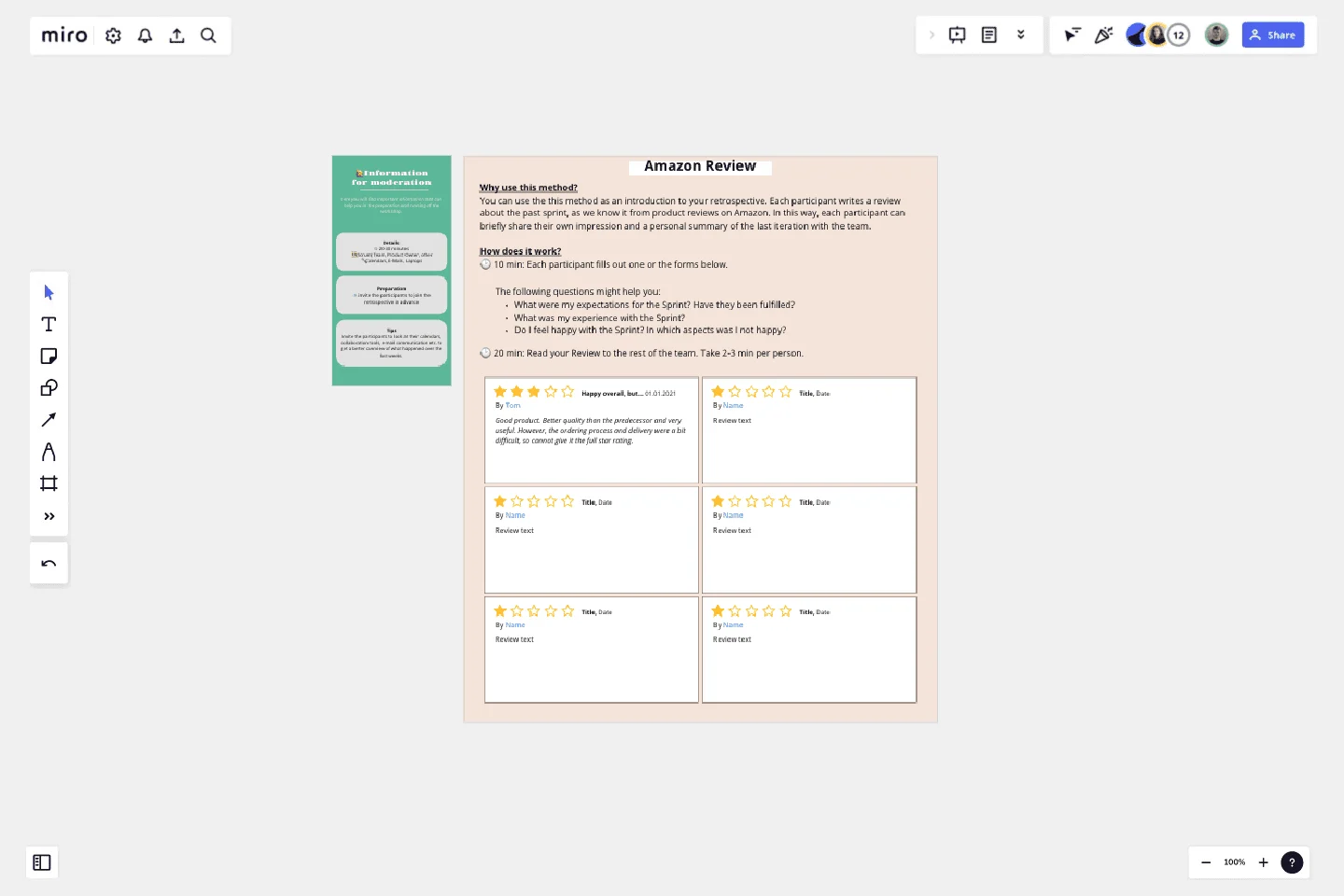Select the connection line arrow tool

(x=49, y=420)
